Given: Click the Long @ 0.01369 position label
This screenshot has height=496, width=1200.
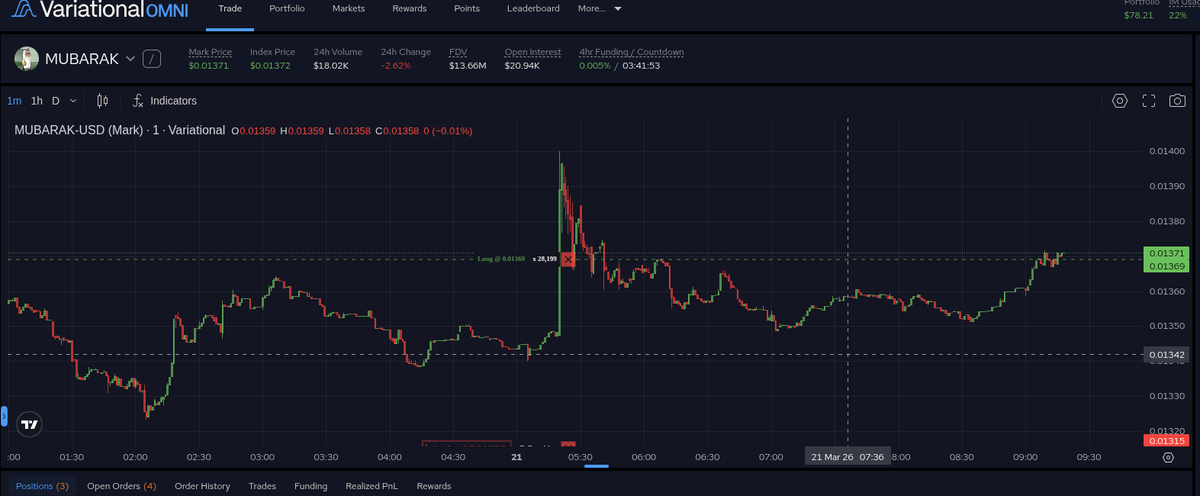Looking at the screenshot, I should pyautogui.click(x=502, y=259).
